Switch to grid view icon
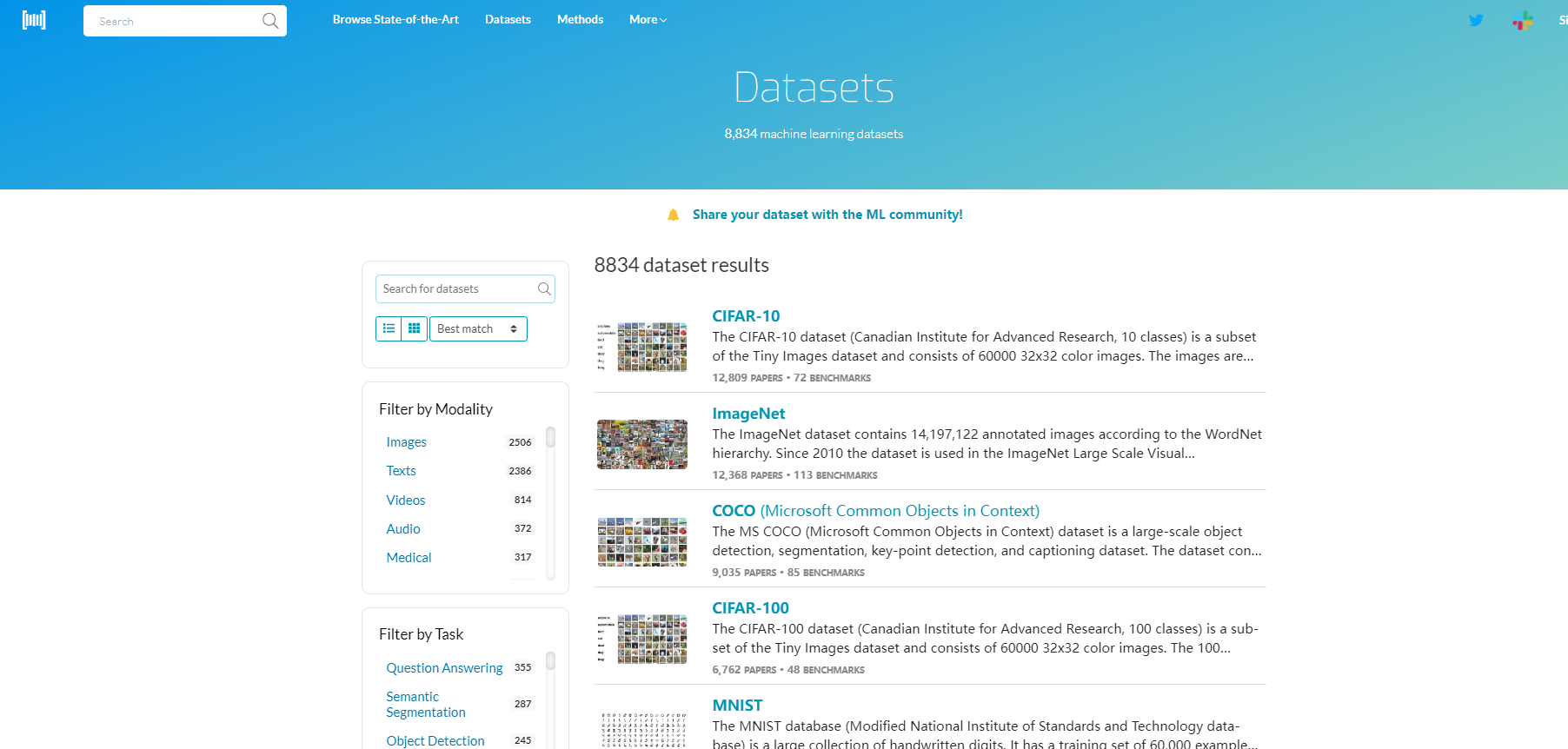The width and height of the screenshot is (1568, 749). tap(415, 328)
